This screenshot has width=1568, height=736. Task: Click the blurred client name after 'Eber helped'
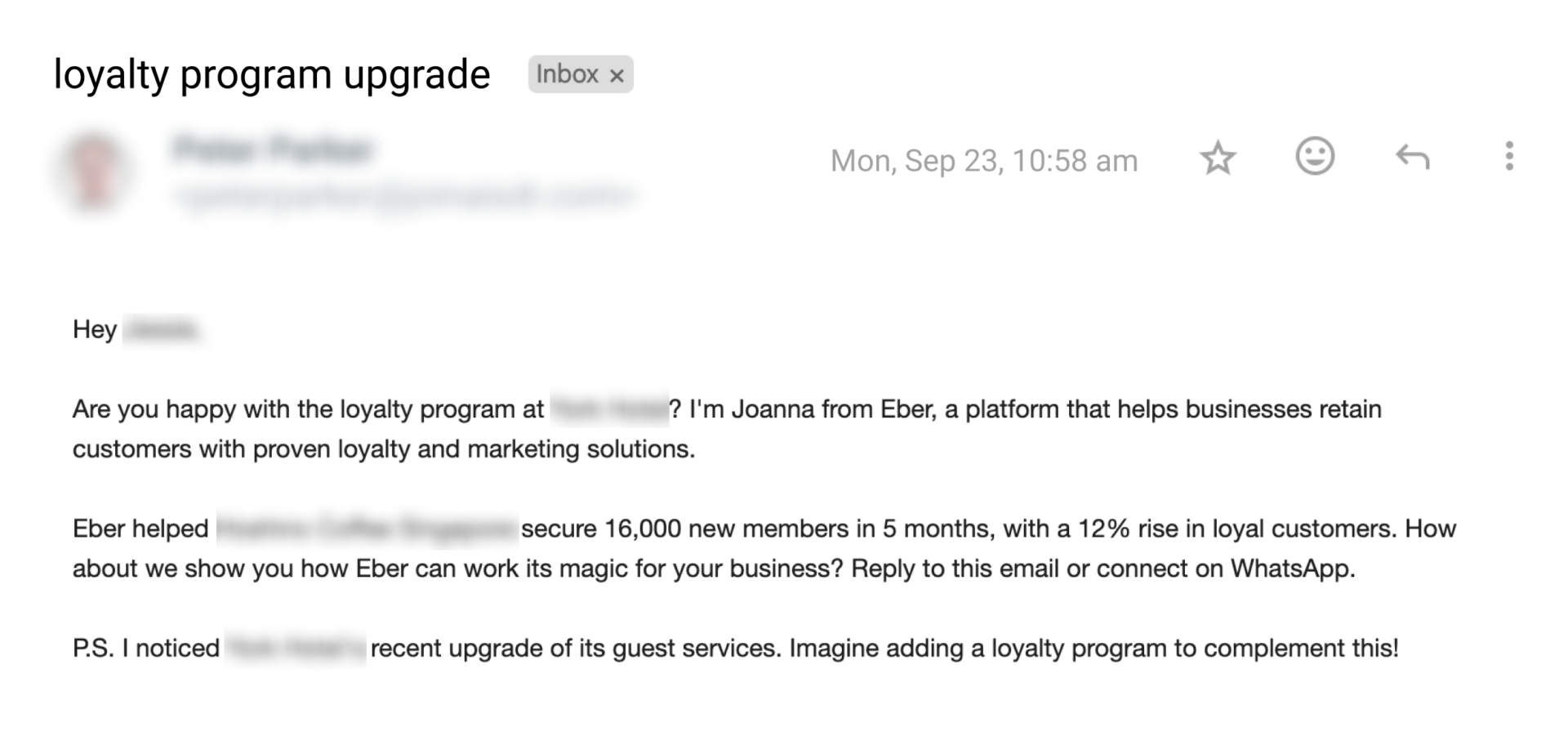pyautogui.click(x=367, y=529)
